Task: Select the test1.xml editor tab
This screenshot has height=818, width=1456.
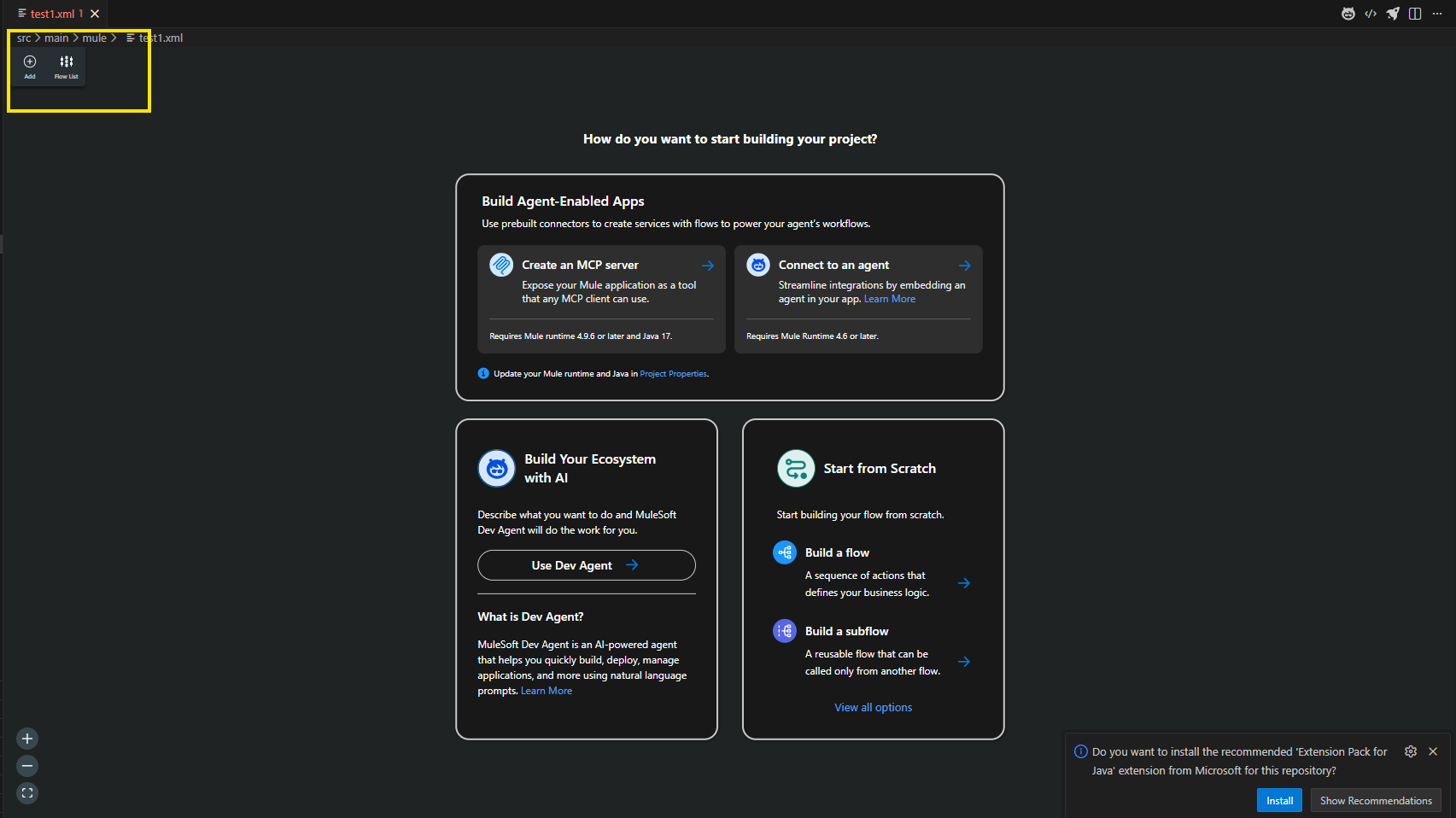Action: [x=53, y=14]
